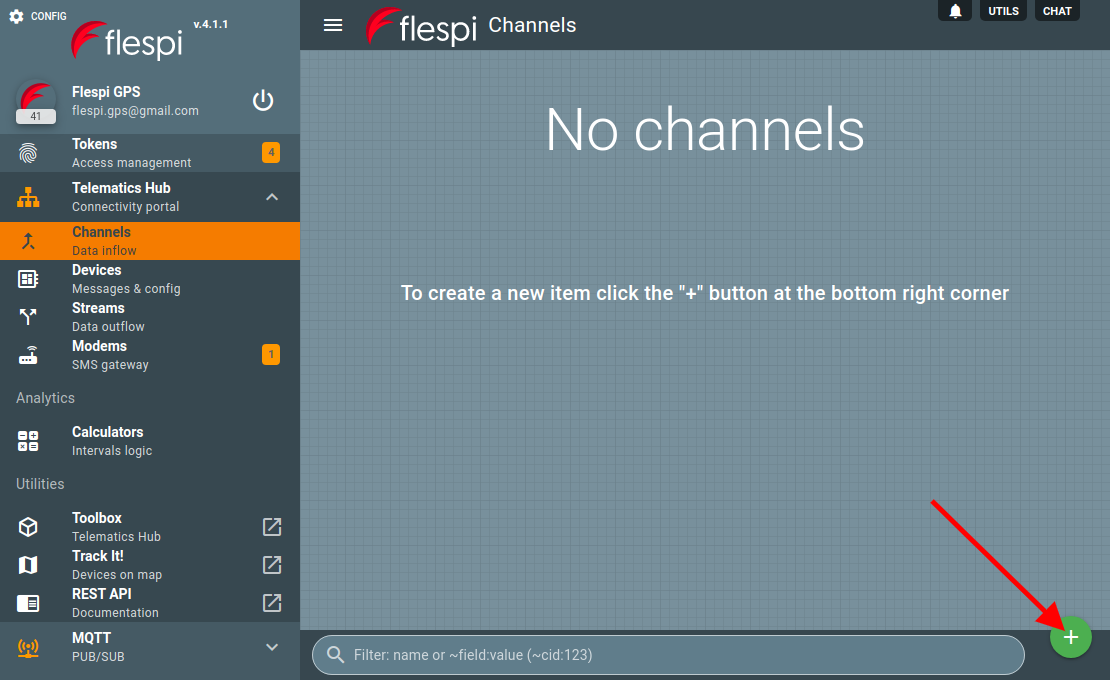Select Streams data outflow item

pos(98,317)
